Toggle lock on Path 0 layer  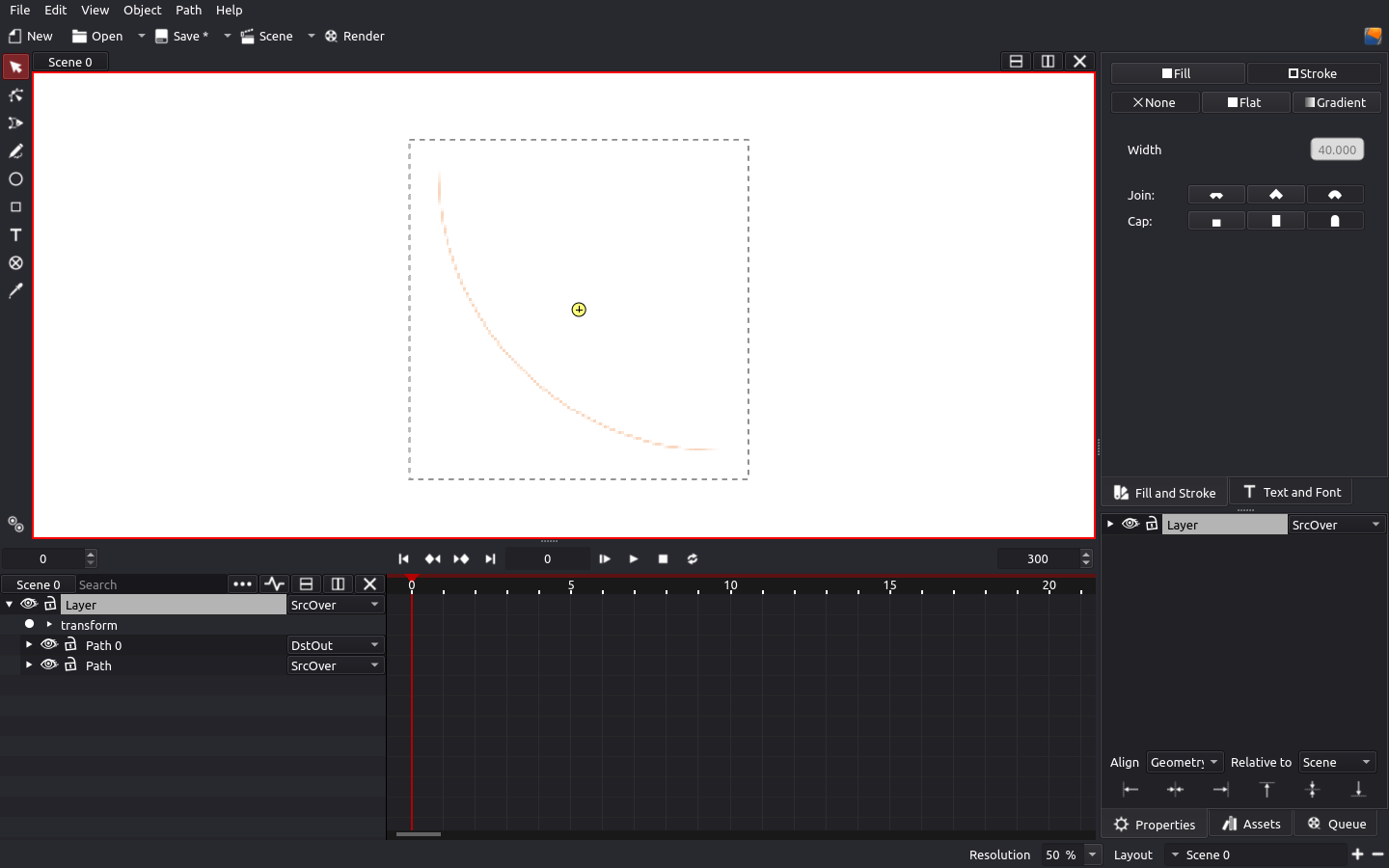coord(70,645)
